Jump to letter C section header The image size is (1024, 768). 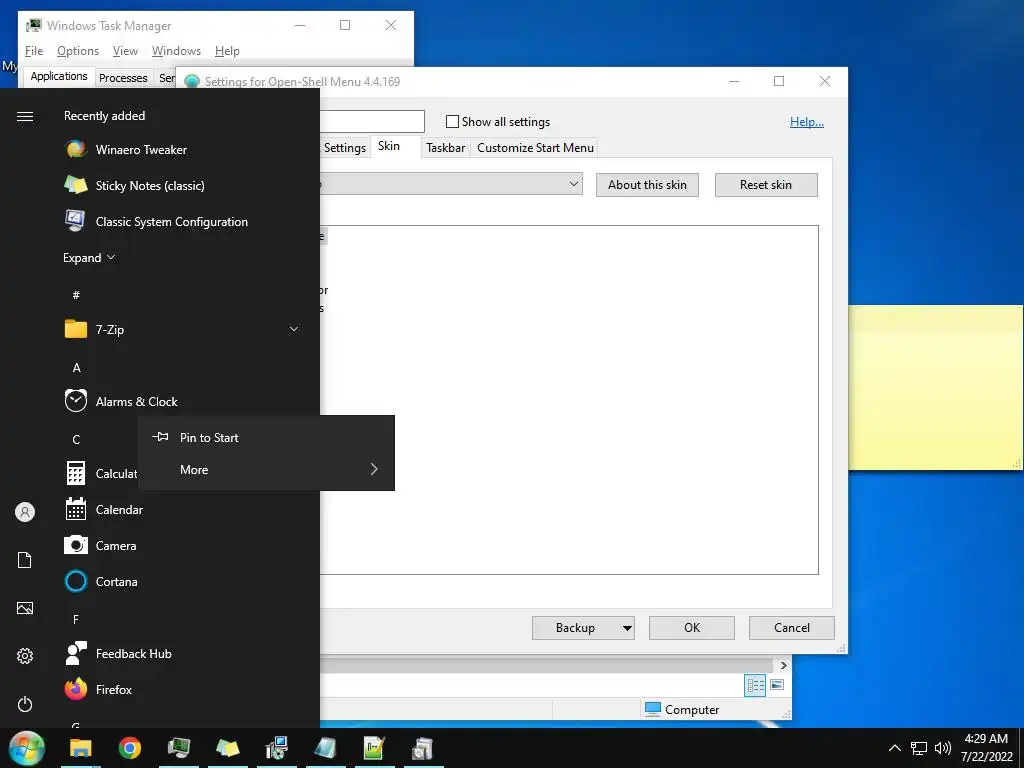(x=76, y=440)
